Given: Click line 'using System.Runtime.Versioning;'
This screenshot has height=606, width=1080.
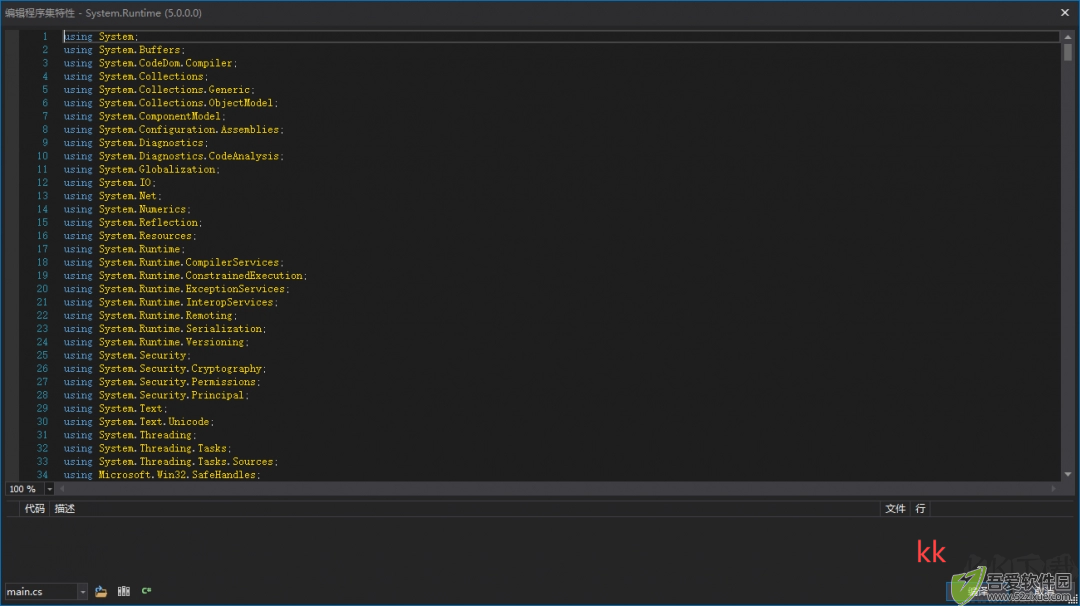Looking at the screenshot, I should [156, 342].
